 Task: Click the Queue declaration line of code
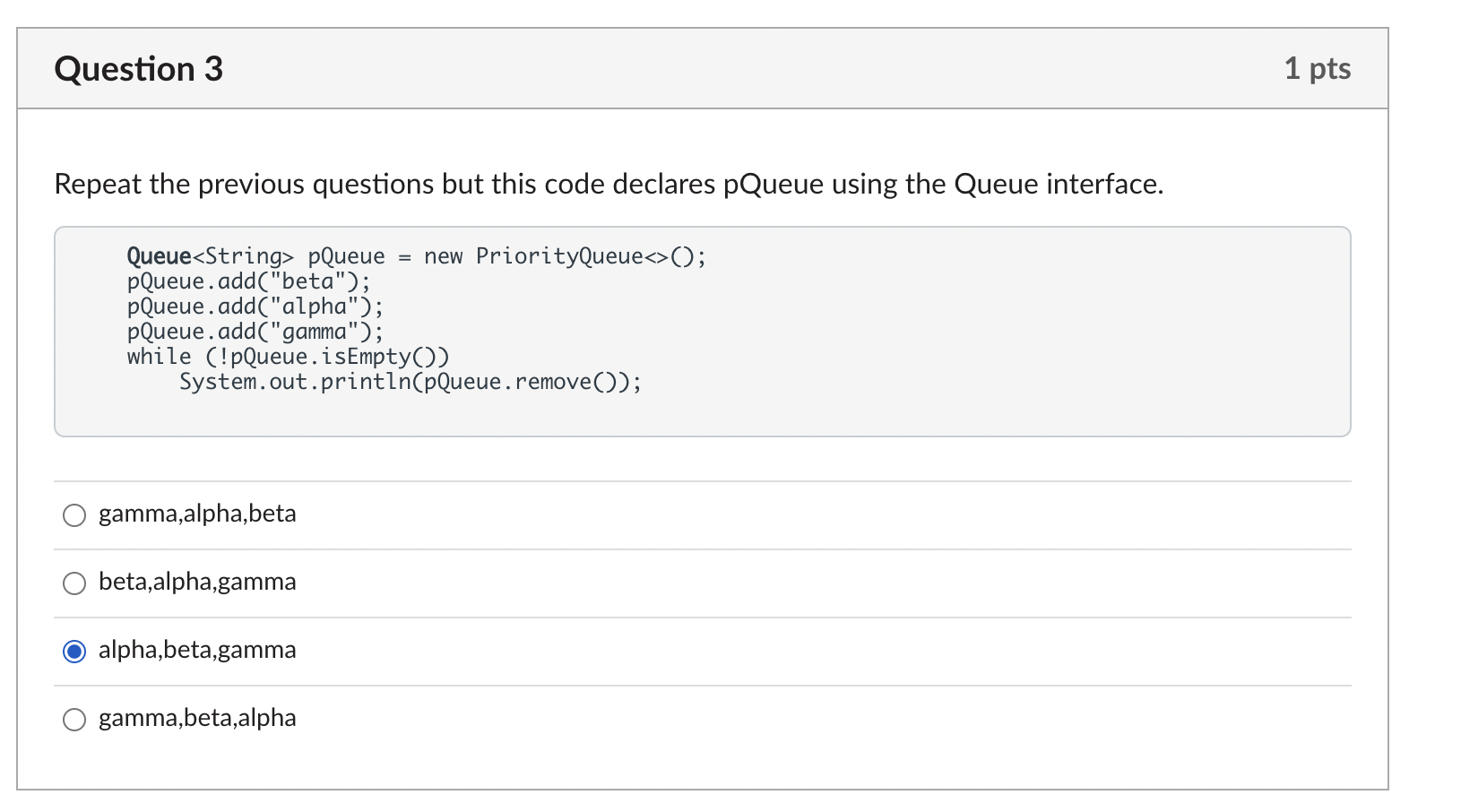coord(414,256)
